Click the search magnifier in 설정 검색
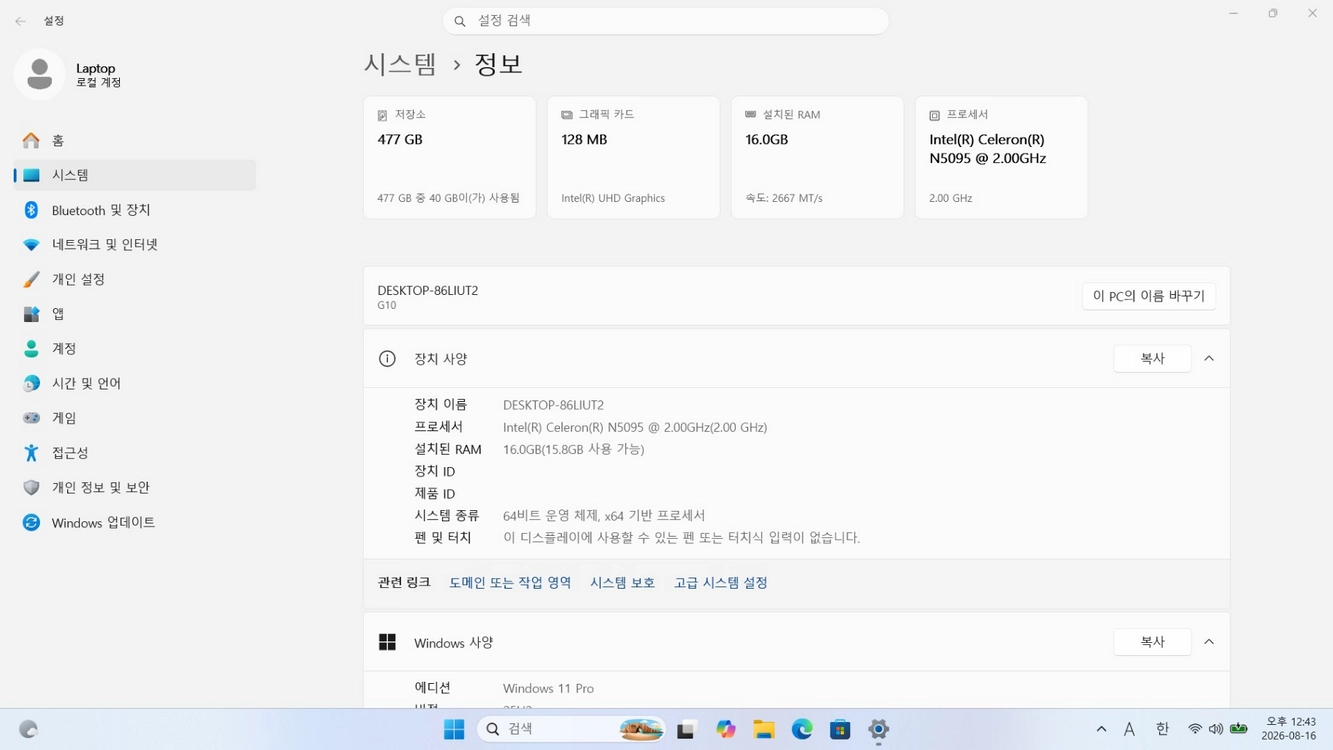 click(x=460, y=21)
